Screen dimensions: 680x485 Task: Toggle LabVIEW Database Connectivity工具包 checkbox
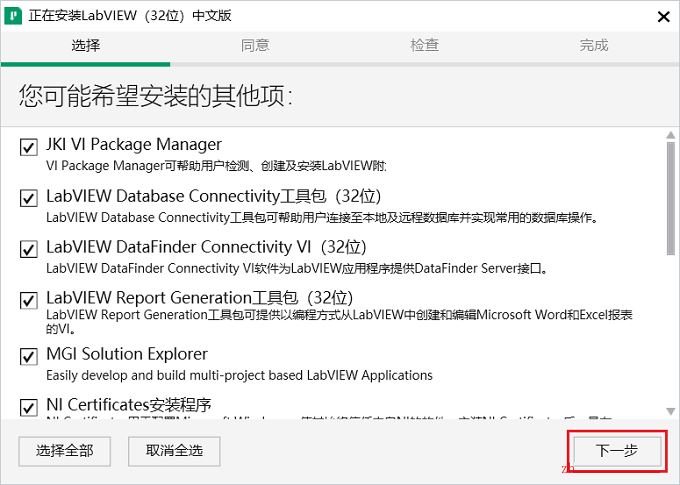coord(28,198)
